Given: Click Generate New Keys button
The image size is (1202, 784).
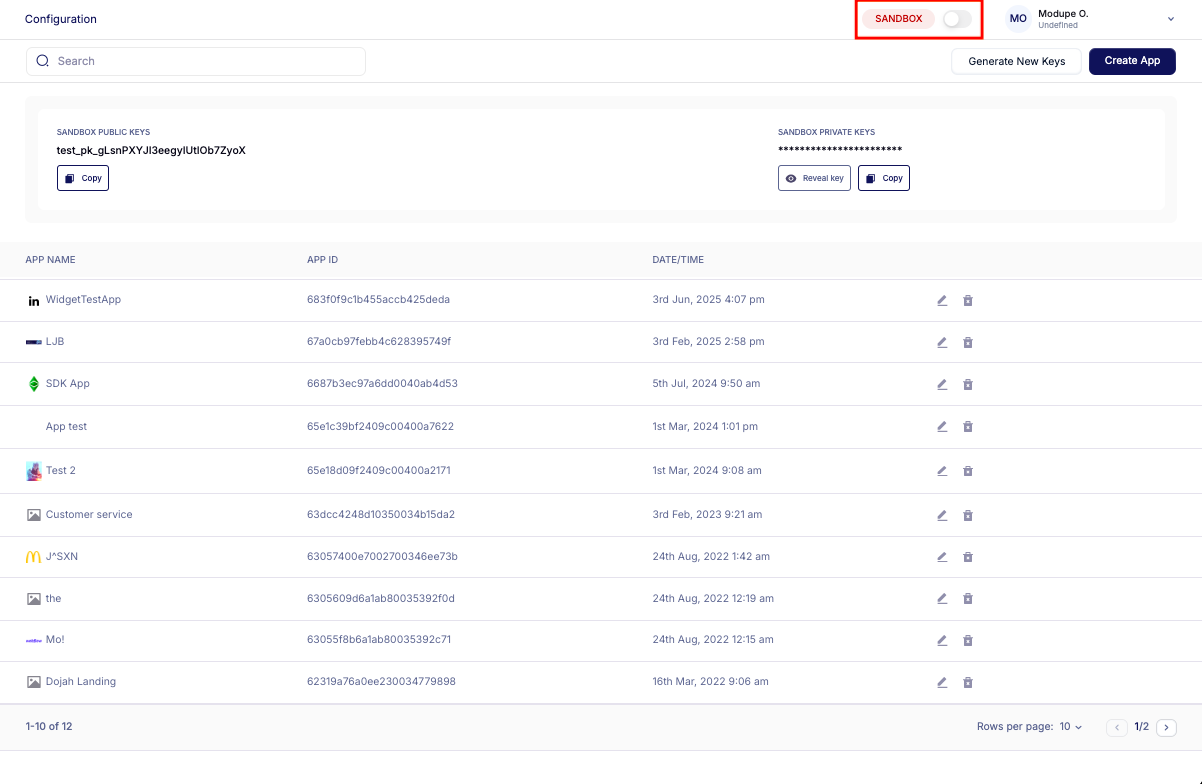Looking at the screenshot, I should click(1016, 61).
